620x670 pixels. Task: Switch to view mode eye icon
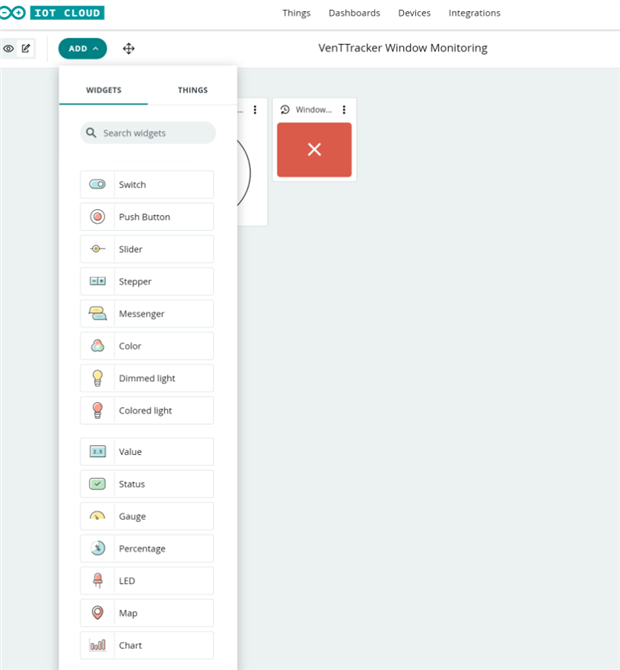(9, 49)
